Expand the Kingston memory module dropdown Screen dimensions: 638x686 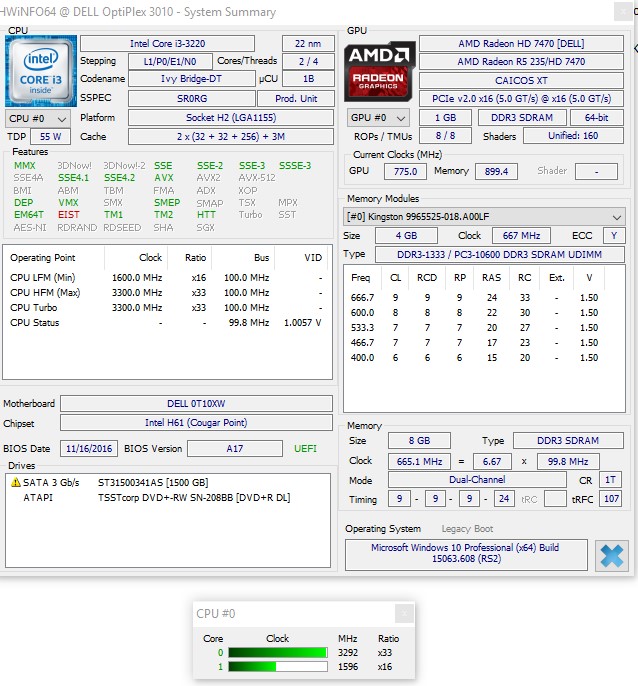tap(484, 217)
